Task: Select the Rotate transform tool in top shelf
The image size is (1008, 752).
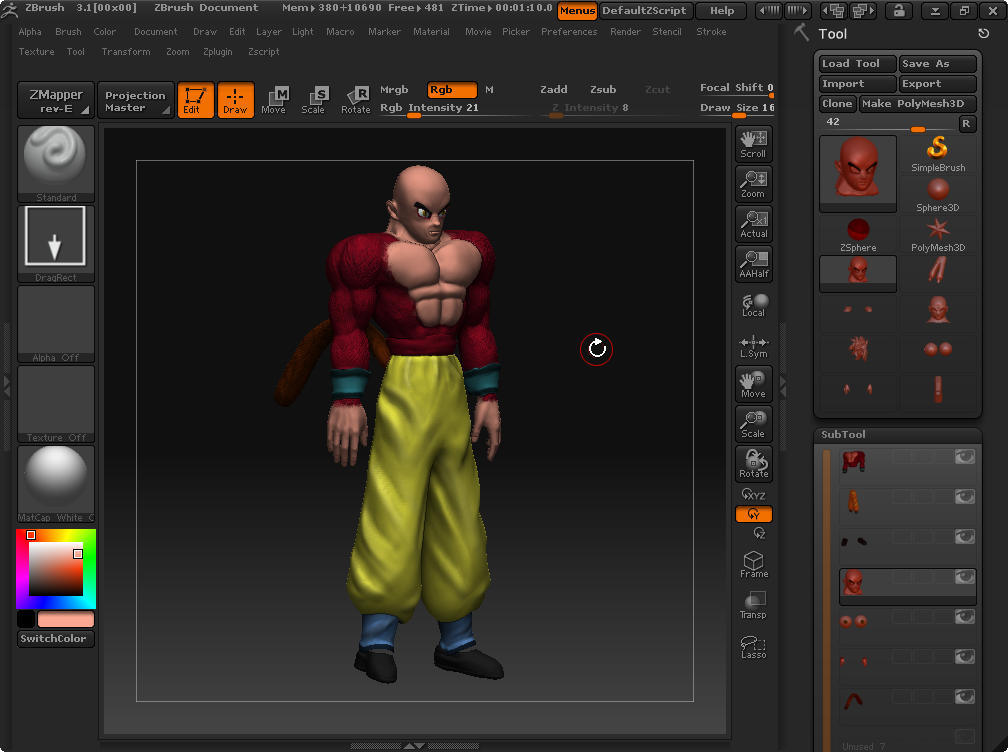Action: tap(356, 100)
